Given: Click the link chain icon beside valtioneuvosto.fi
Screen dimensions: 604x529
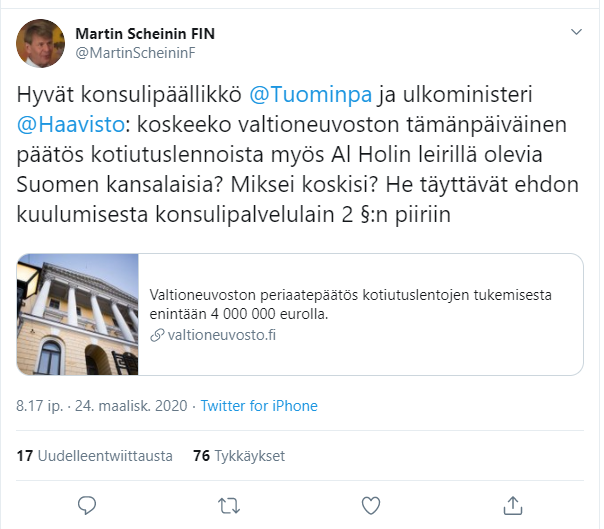Looking at the screenshot, I should click(x=156, y=335).
